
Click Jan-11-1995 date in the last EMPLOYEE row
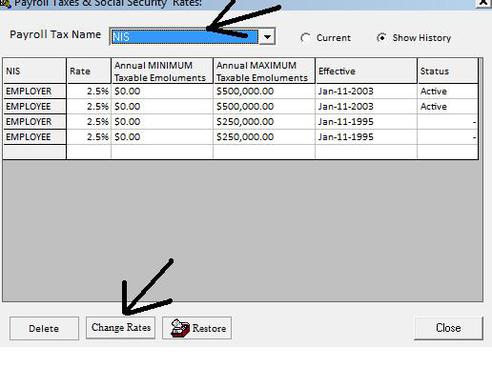point(366,137)
